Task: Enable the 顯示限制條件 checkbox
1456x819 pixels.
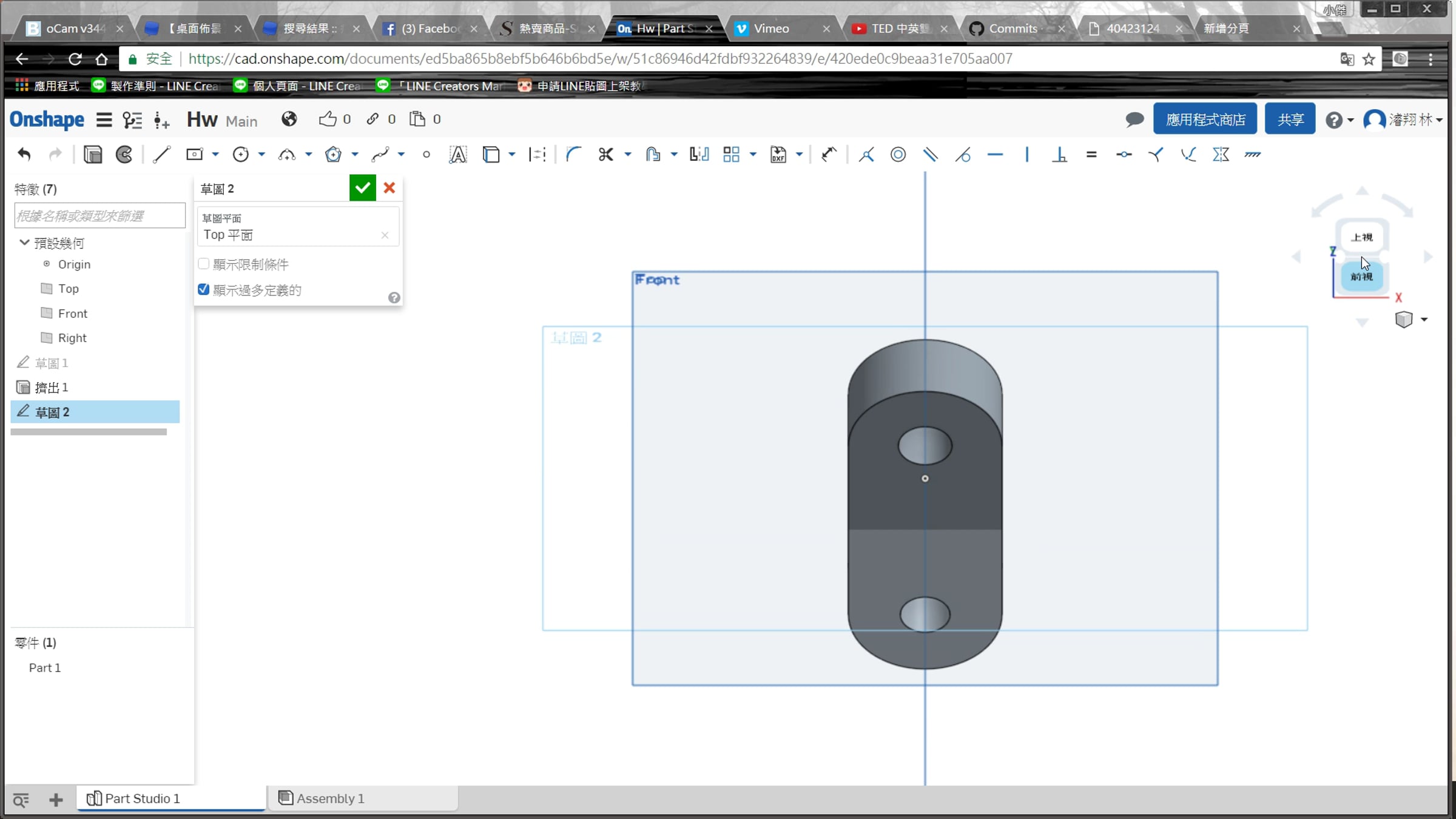Action: coord(204,264)
